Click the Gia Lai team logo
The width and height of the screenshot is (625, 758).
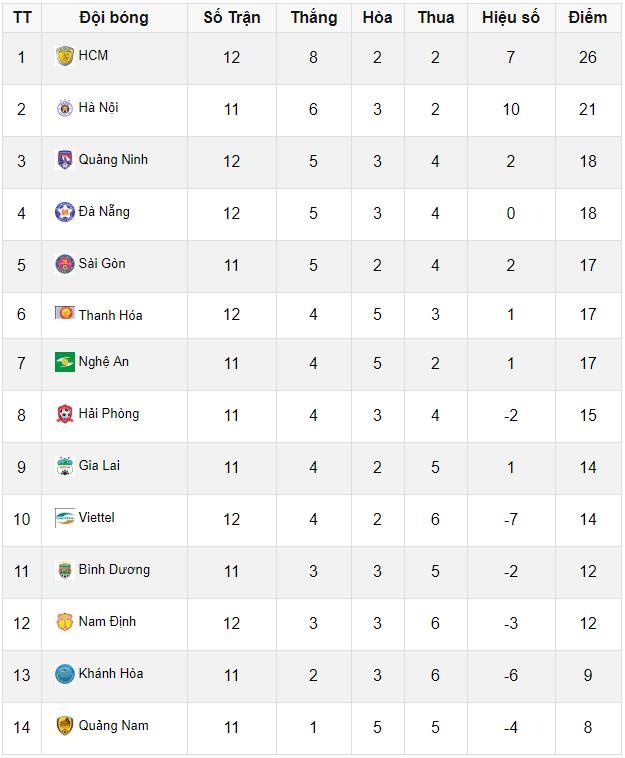pyautogui.click(x=65, y=466)
